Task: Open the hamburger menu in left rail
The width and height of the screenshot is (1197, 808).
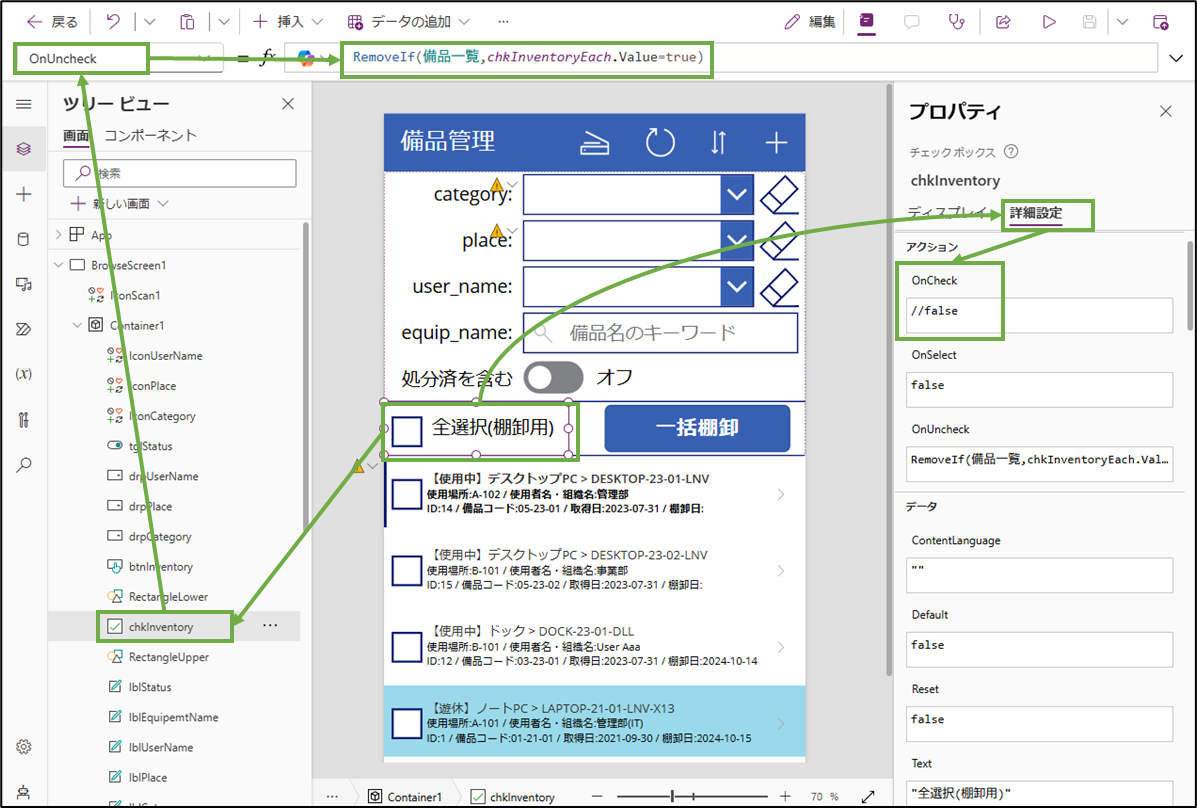Action: pyautogui.click(x=24, y=104)
